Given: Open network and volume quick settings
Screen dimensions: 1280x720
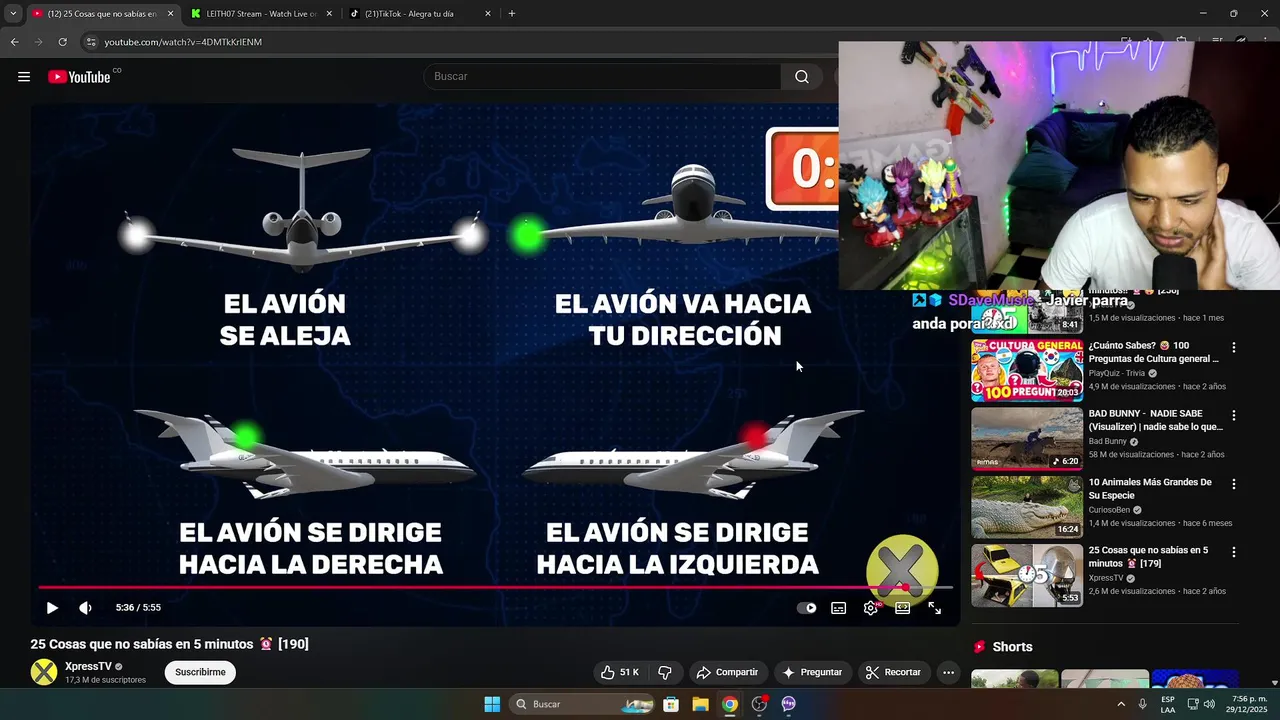Looking at the screenshot, I should point(1202,704).
